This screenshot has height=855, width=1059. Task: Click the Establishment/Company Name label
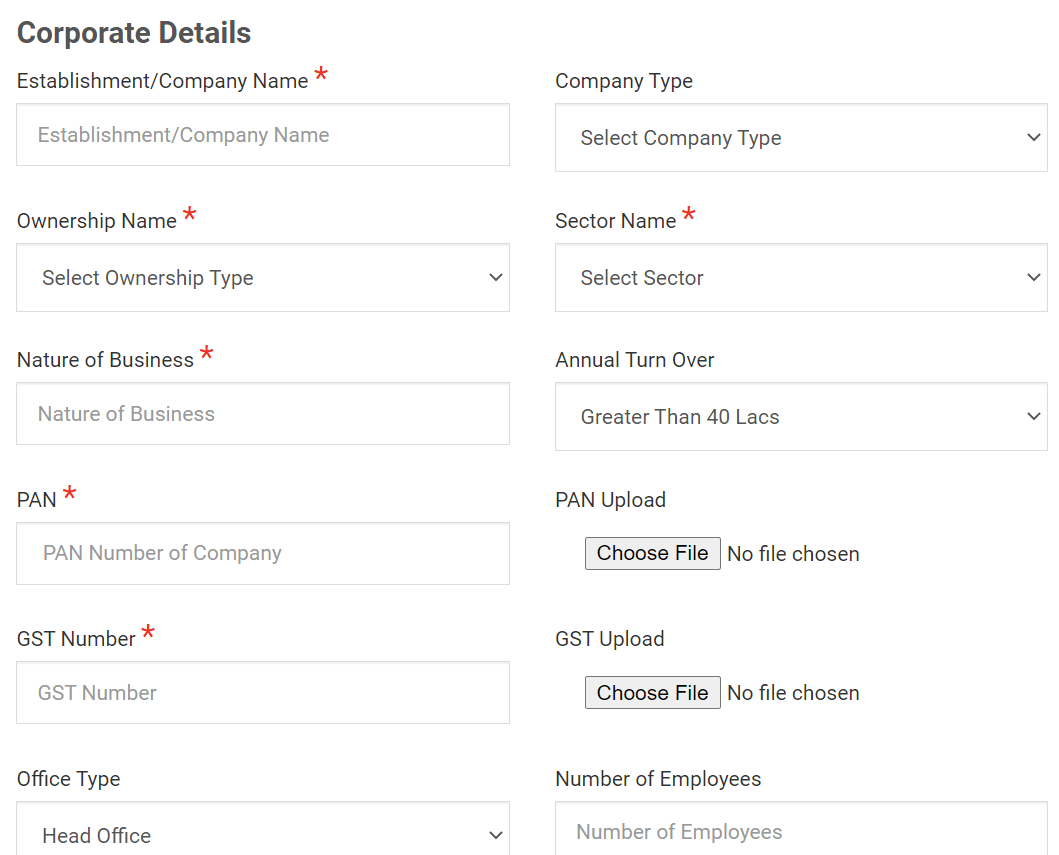(162, 82)
